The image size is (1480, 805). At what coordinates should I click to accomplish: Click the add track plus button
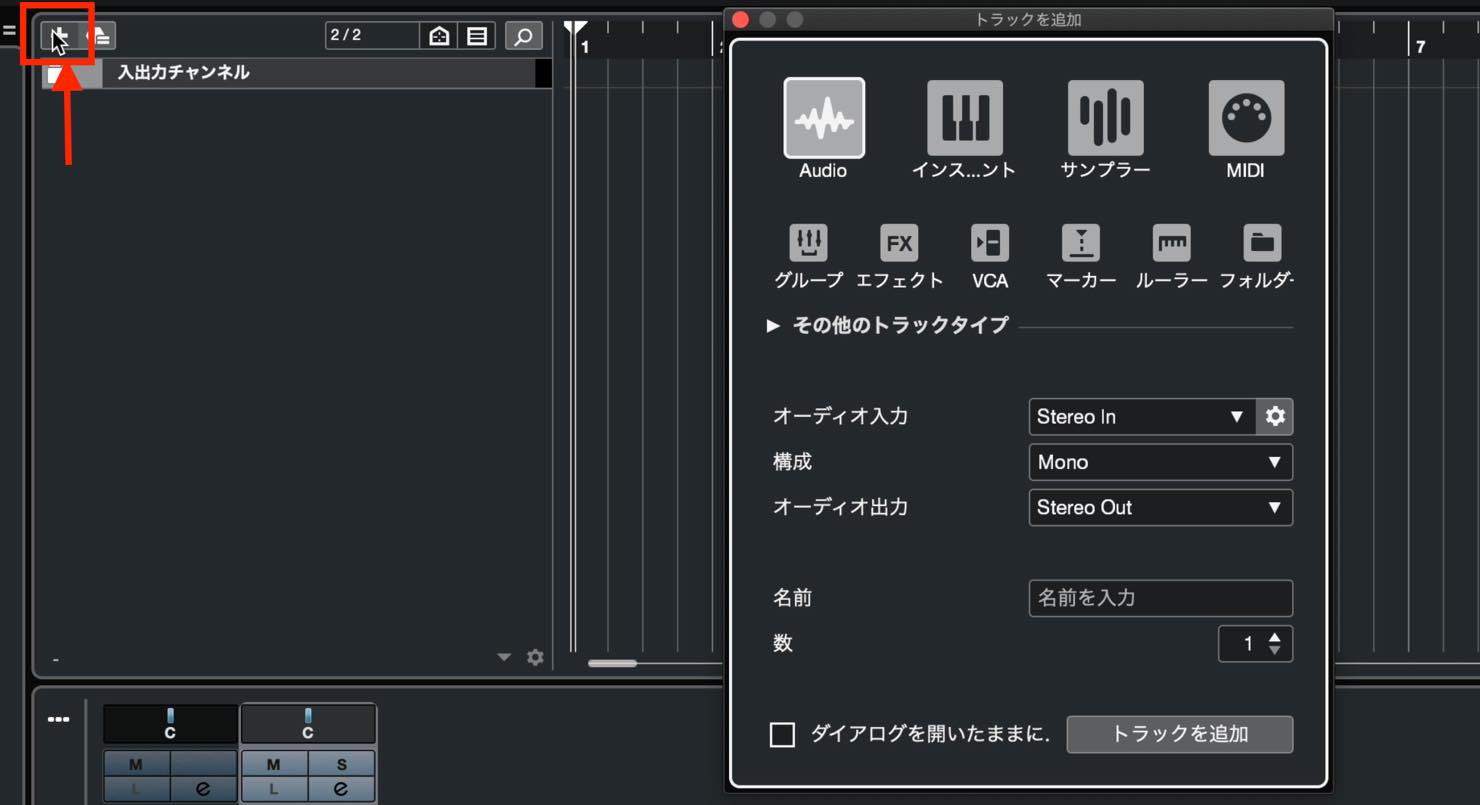coord(58,35)
